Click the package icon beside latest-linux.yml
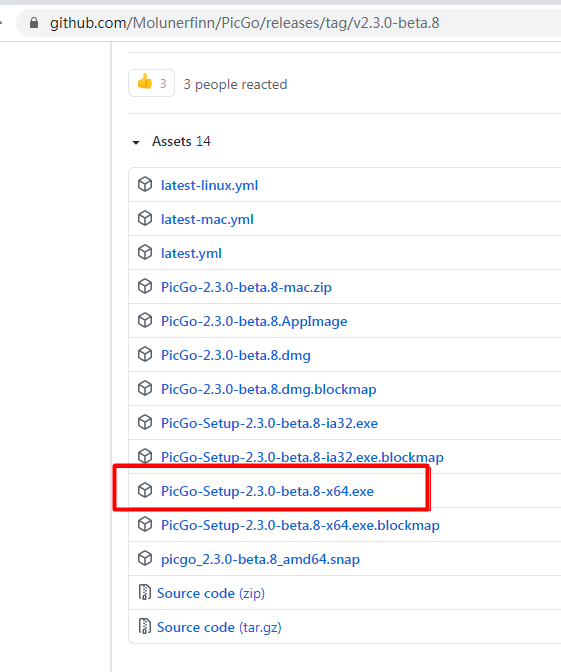The width and height of the screenshot is (561, 672). 145,185
